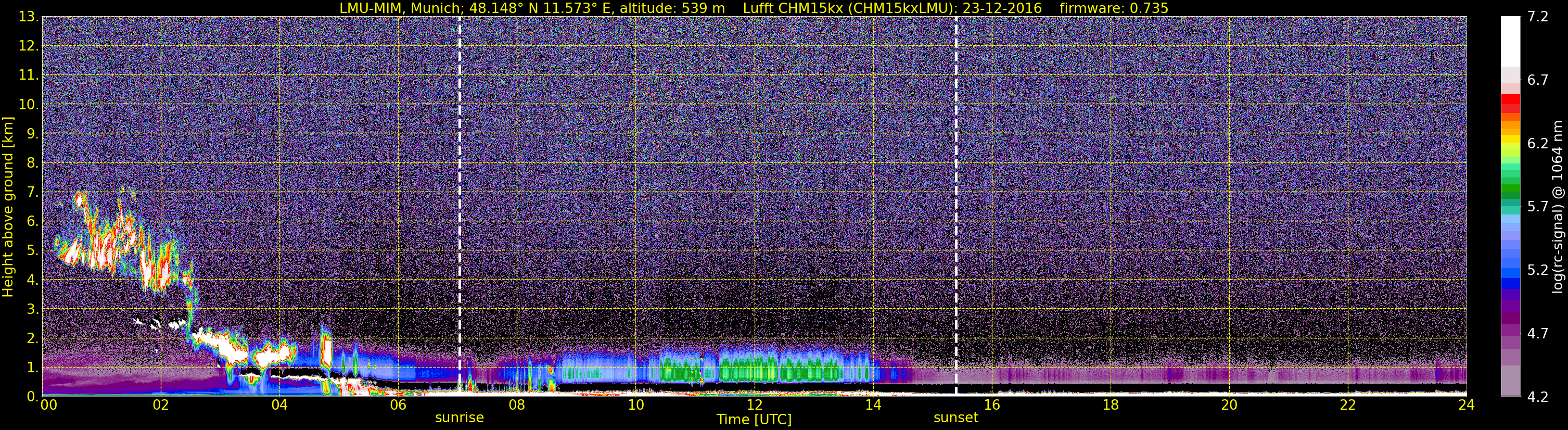The height and width of the screenshot is (430, 1568).
Task: Click the colorbar tick label '7.2'
Action: coord(1538,17)
